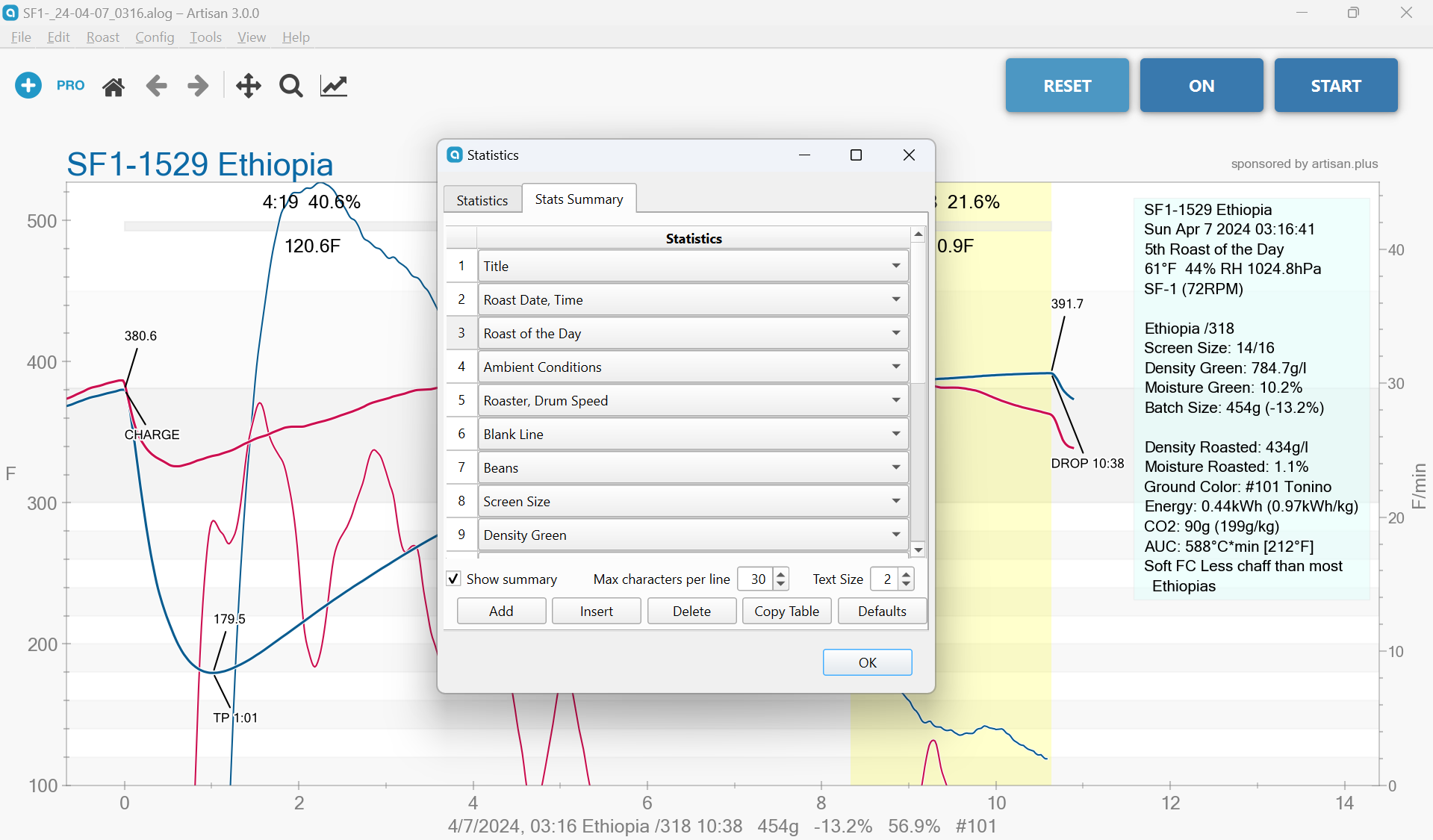
Task: Toggle the Show summary checkbox
Action: (x=453, y=579)
